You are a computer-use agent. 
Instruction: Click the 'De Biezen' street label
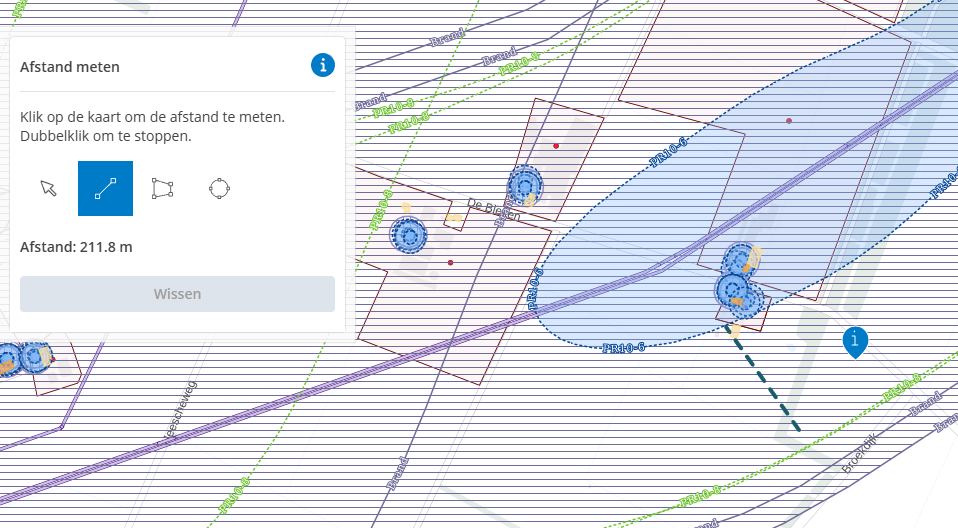tap(494, 210)
